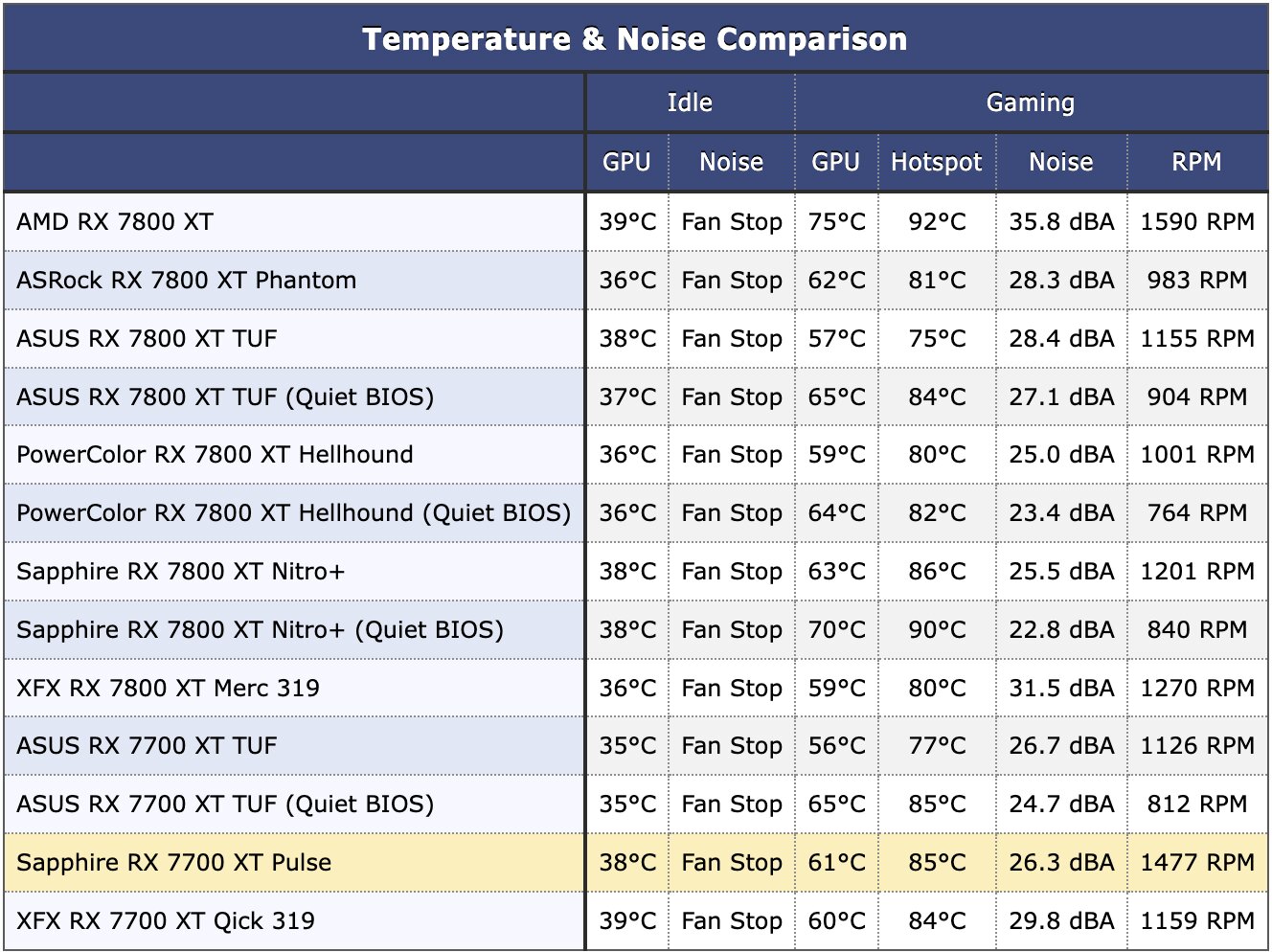
Task: Select the AMD RX 7800 XT row label
Action: [115, 221]
